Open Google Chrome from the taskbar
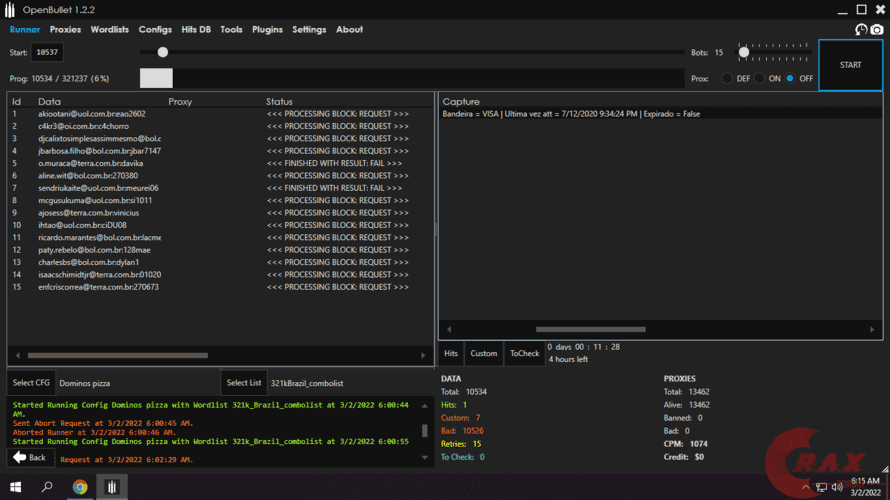890x500 pixels. tap(80, 487)
